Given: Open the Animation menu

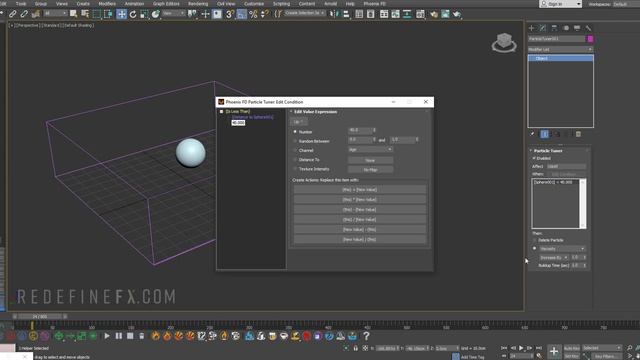Looking at the screenshot, I should [134, 4].
